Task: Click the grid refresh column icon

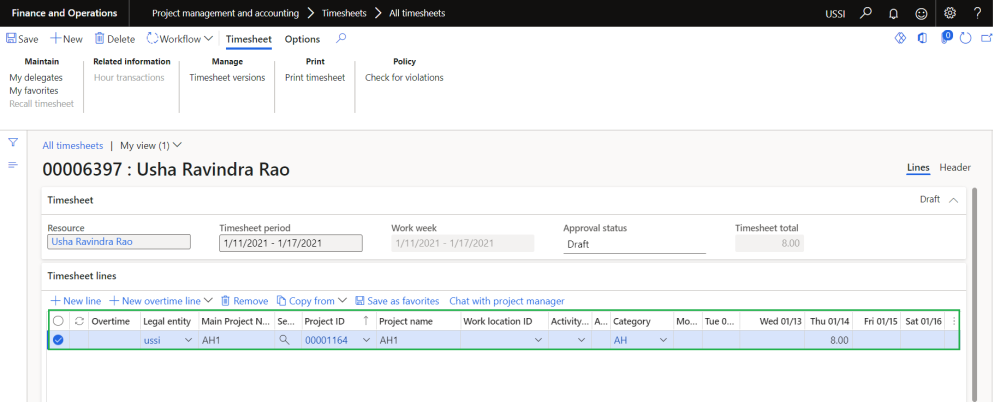Action: point(79,322)
